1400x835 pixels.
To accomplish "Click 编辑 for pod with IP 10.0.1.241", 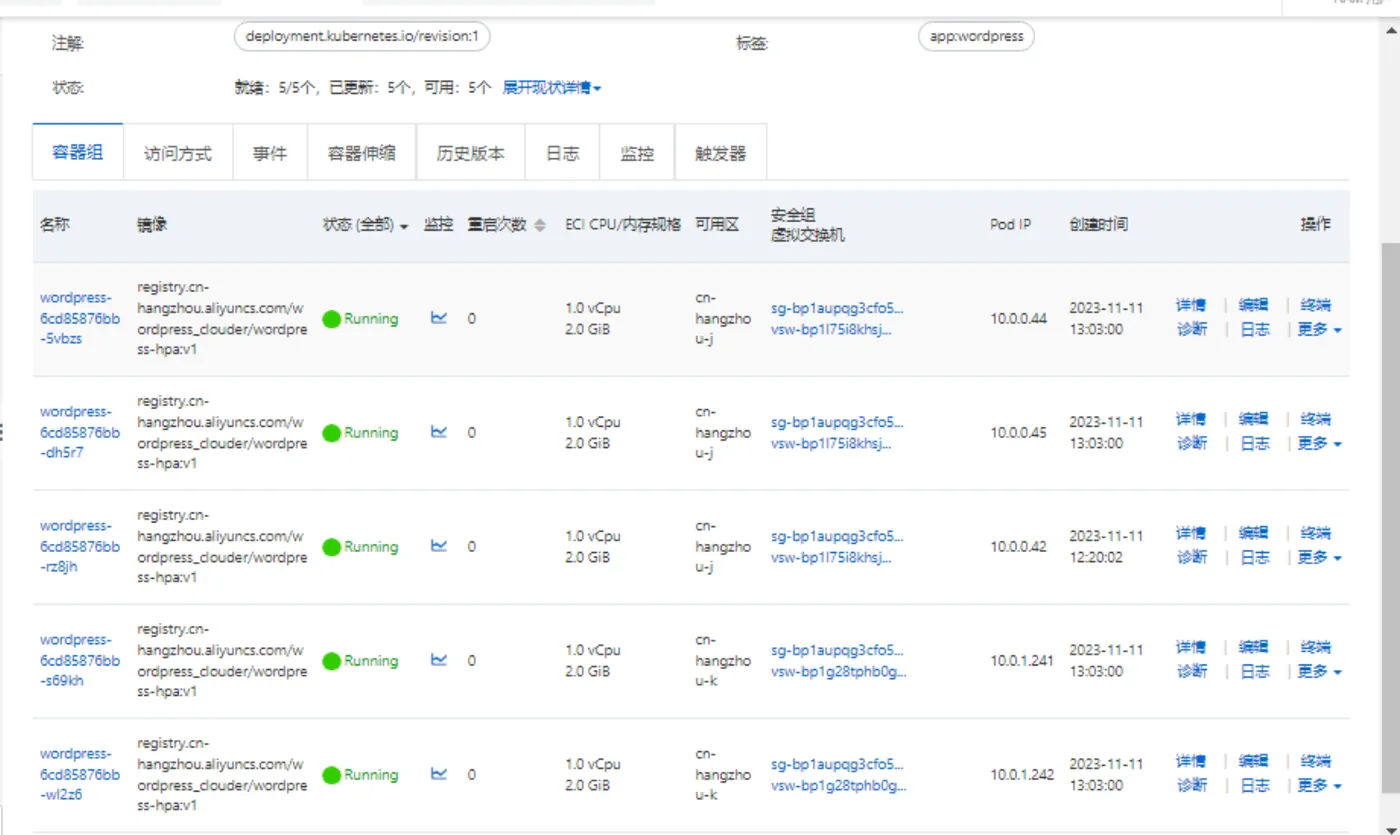I will point(1254,647).
